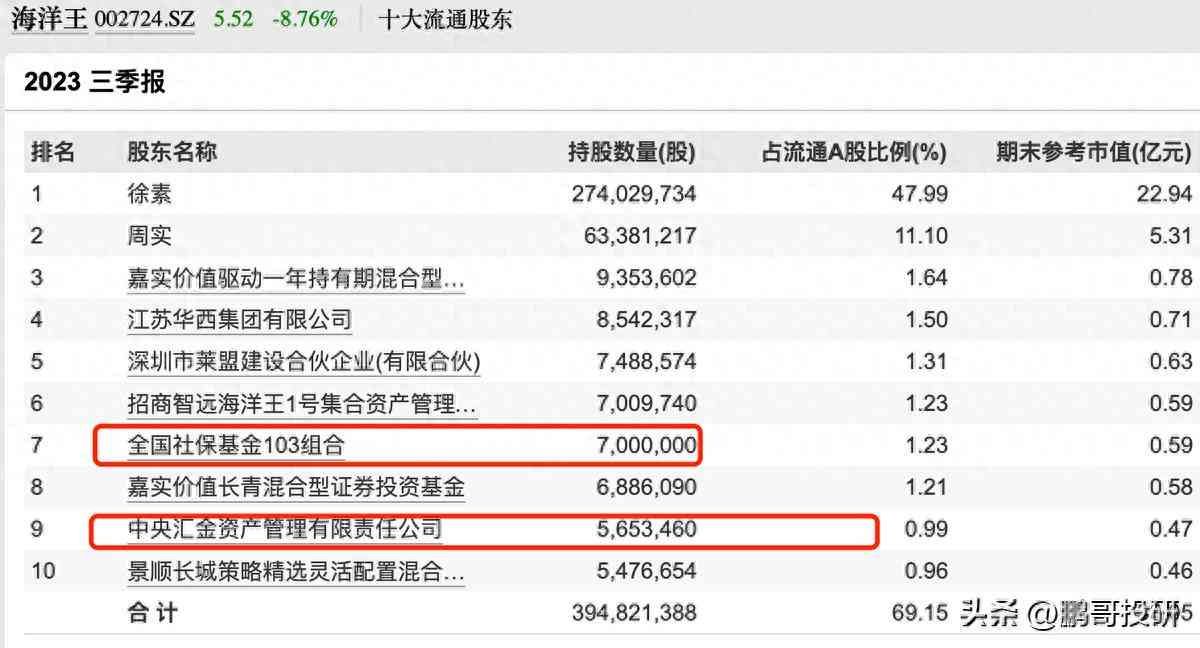This screenshot has height=648, width=1200.
Task: Open 嘉实价值驱动一年持有期混合型 fund link
Action: coord(296,278)
